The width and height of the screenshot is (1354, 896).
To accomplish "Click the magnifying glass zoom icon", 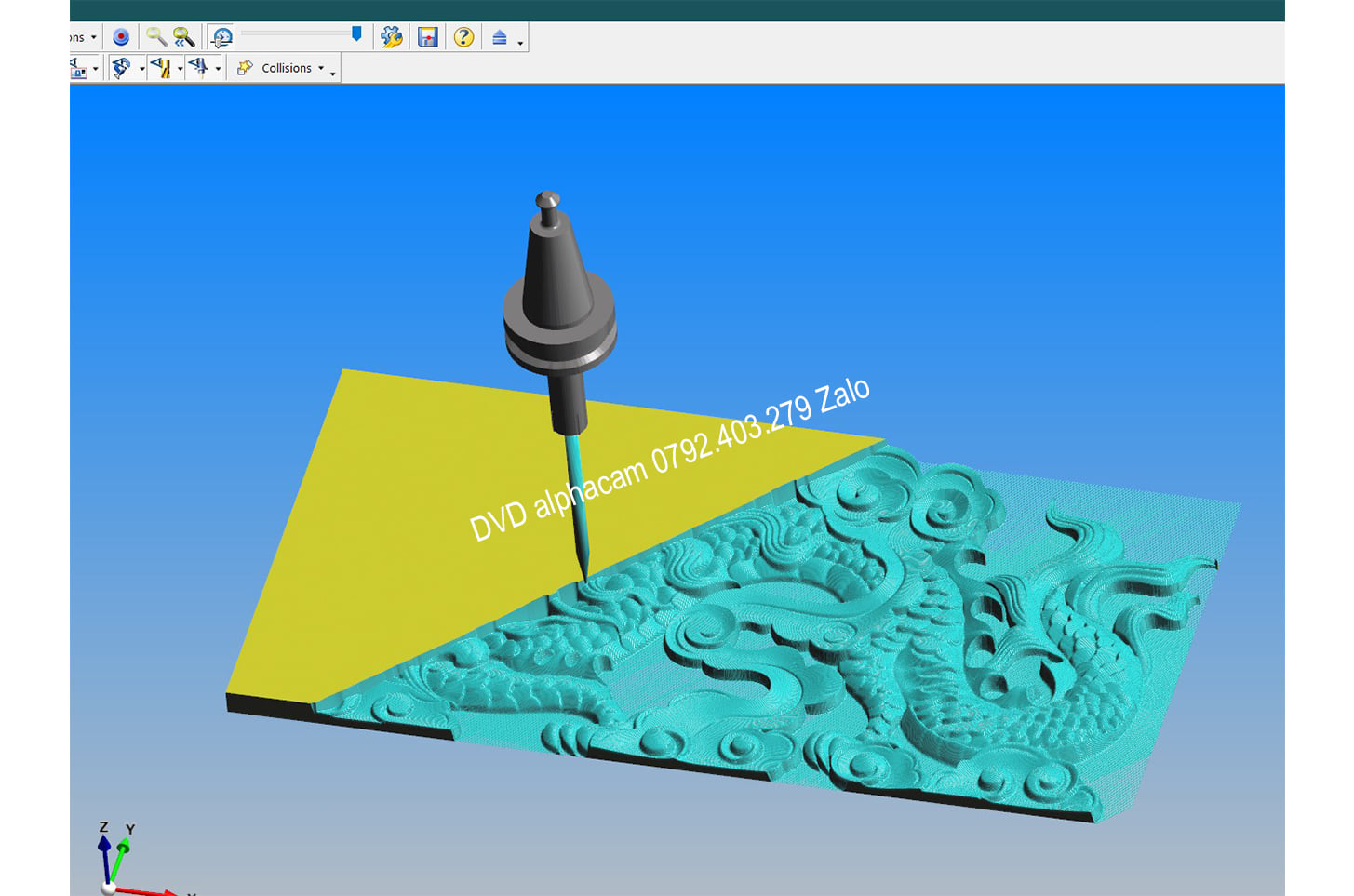I will tap(155, 37).
